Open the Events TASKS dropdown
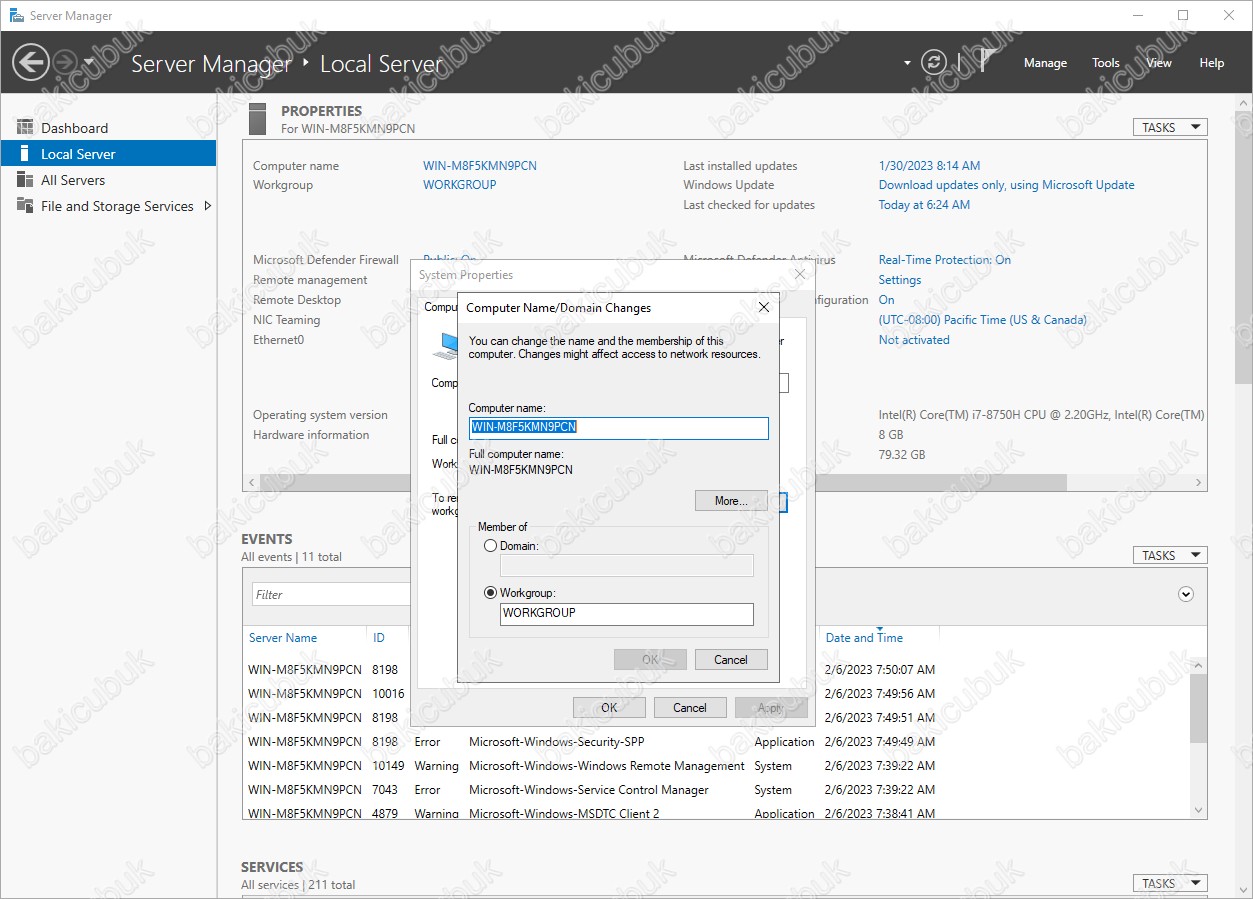Image resolution: width=1253 pixels, height=899 pixels. click(x=1170, y=555)
